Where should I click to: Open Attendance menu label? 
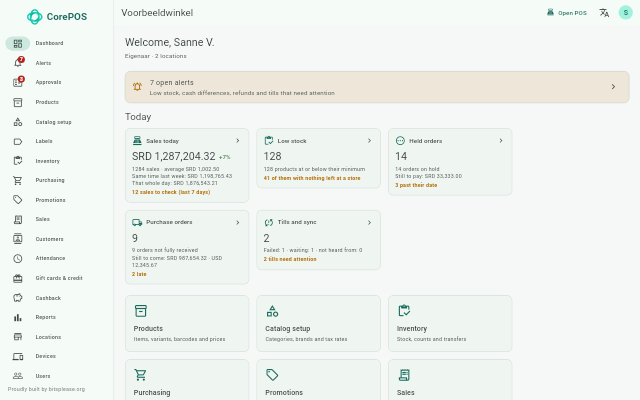pyautogui.click(x=50, y=258)
